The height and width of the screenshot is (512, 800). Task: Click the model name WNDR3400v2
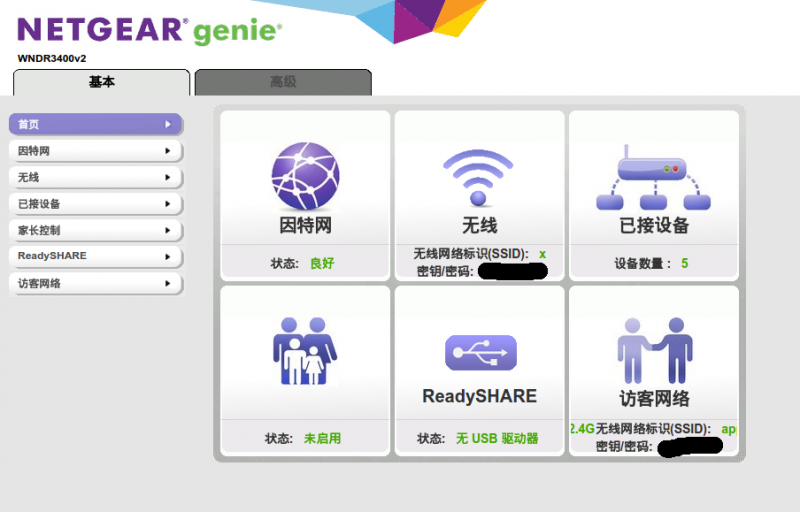point(52,59)
